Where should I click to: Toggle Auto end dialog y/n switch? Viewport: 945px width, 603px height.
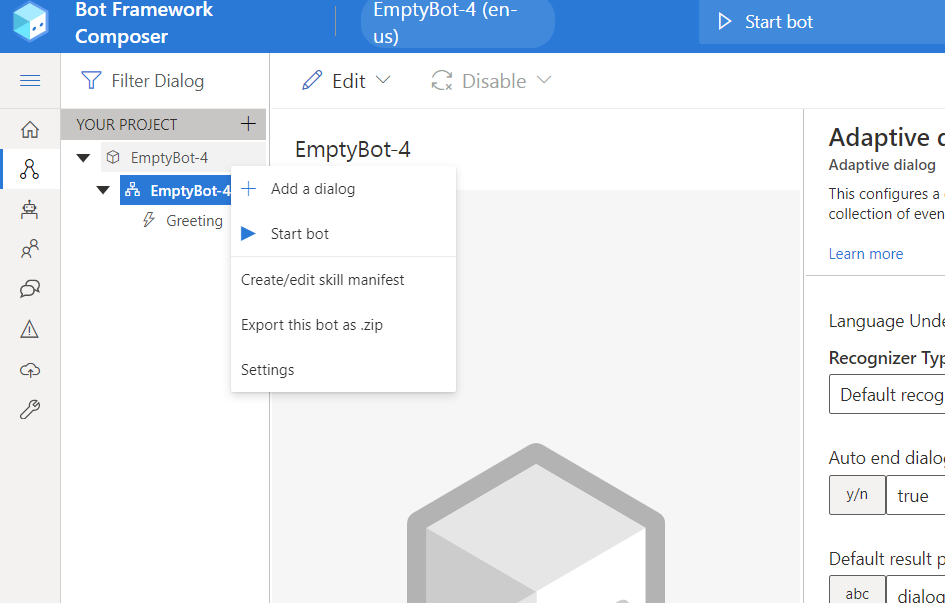[x=857, y=494]
